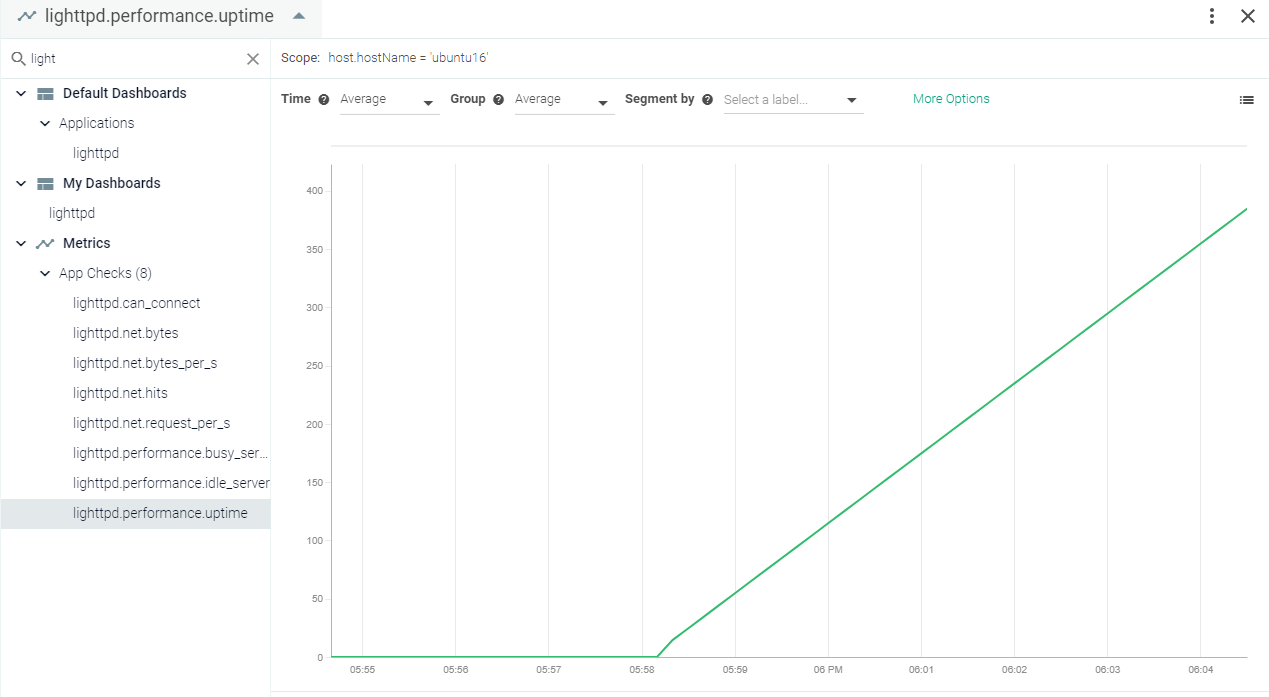Viewport: 1269px width, 697px height.
Task: Click the metric title line-chart icon
Action: coord(27,16)
